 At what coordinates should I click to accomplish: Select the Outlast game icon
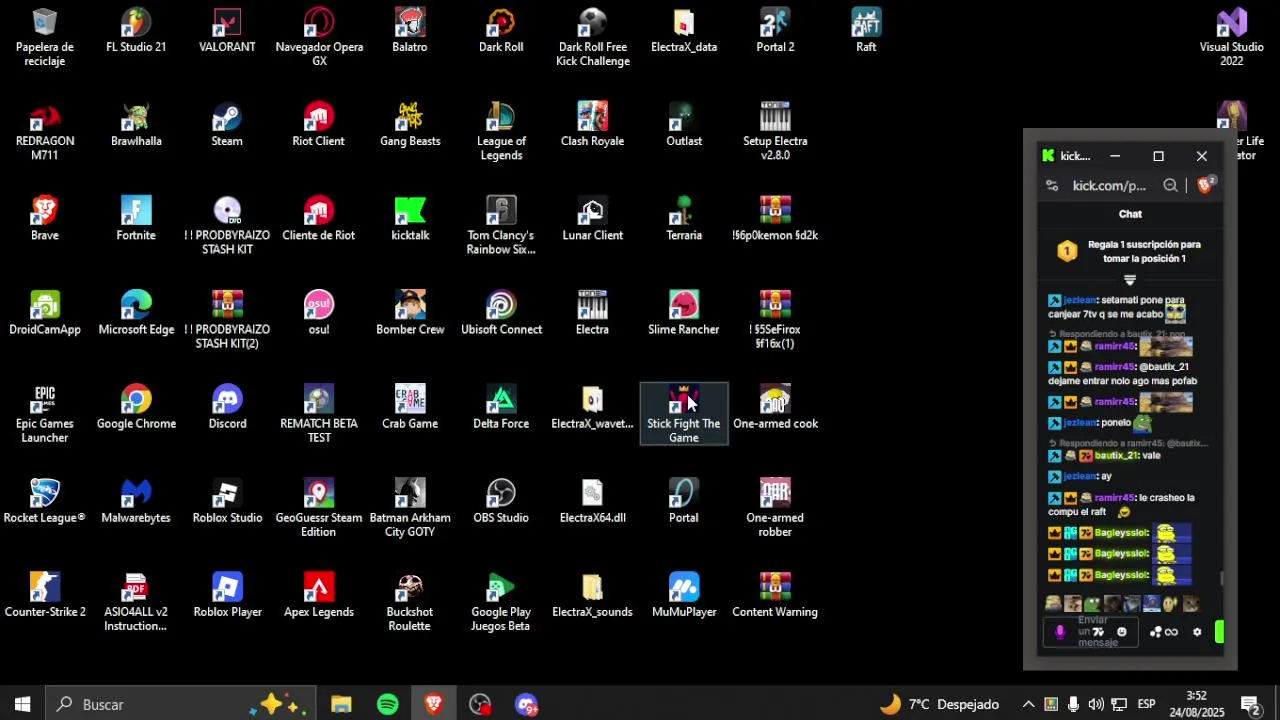click(x=684, y=125)
